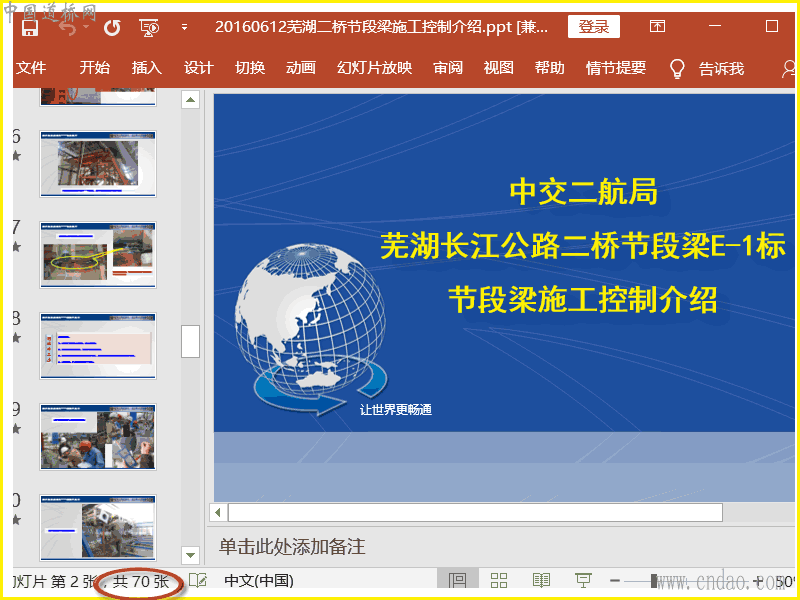Click the text 芜湖长江公路二桥节段梁E-1标
This screenshot has width=800, height=600.
click(582, 246)
